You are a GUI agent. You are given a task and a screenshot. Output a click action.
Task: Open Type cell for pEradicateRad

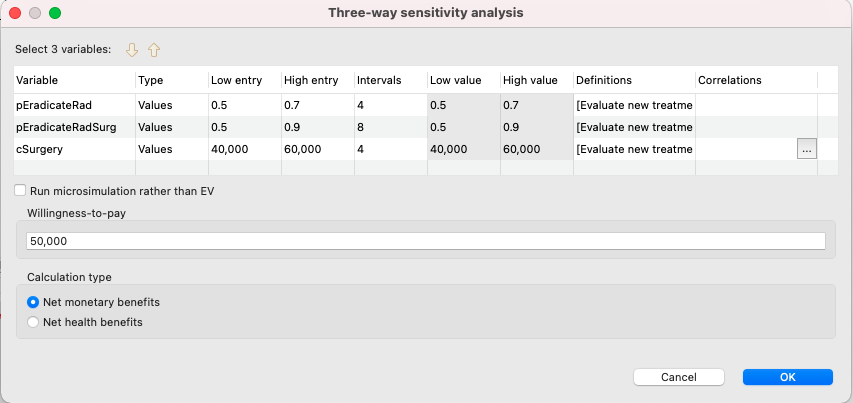tap(171, 105)
